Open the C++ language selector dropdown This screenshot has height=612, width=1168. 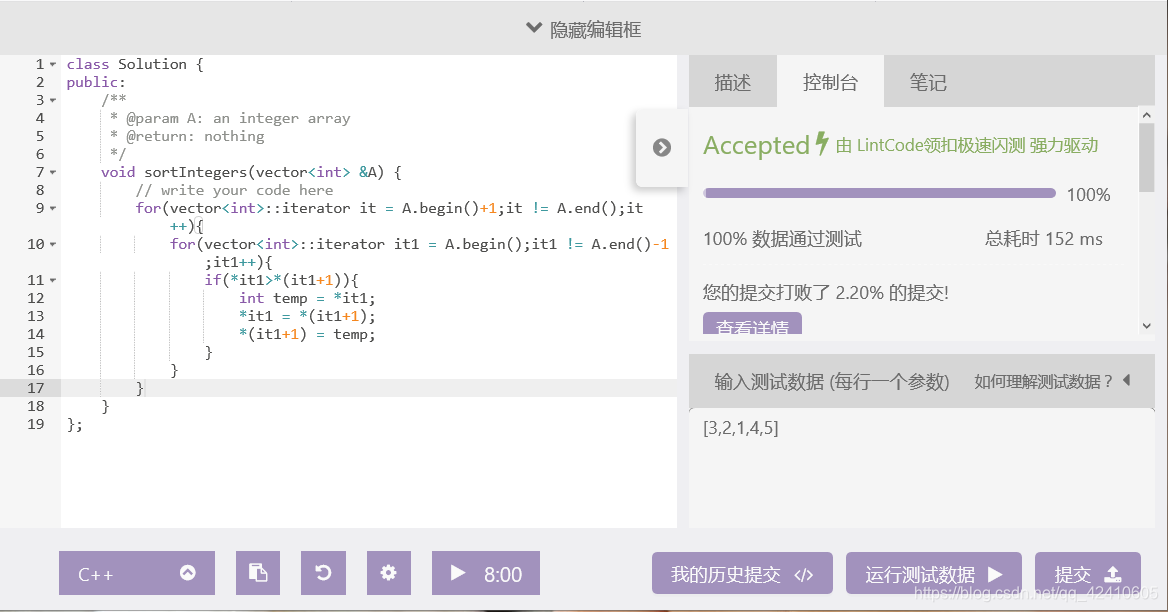(x=136, y=573)
